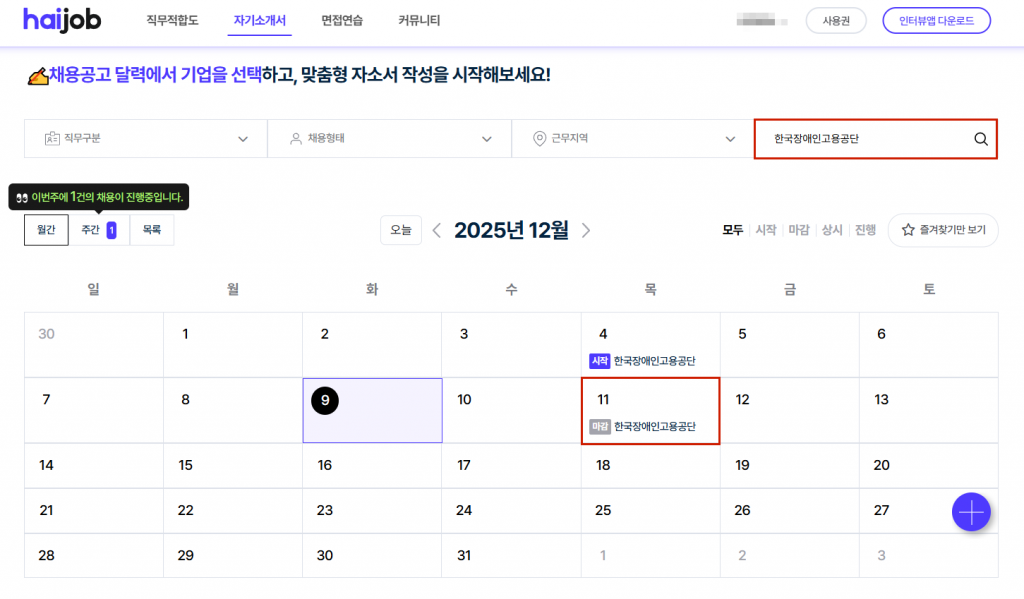The height and width of the screenshot is (599, 1024).
Task: Go to next month arrow
Action: pos(586,231)
